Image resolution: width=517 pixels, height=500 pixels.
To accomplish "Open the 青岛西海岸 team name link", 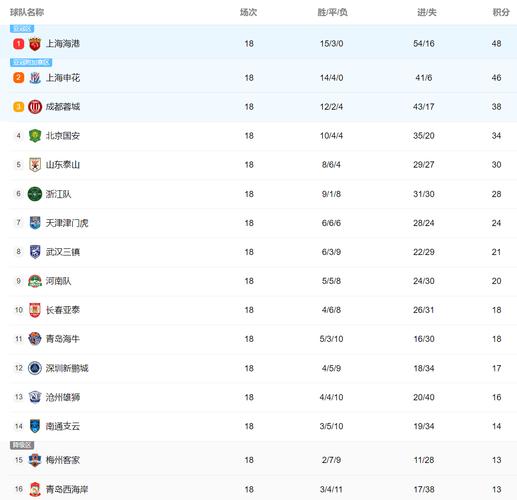I will pos(67,489).
